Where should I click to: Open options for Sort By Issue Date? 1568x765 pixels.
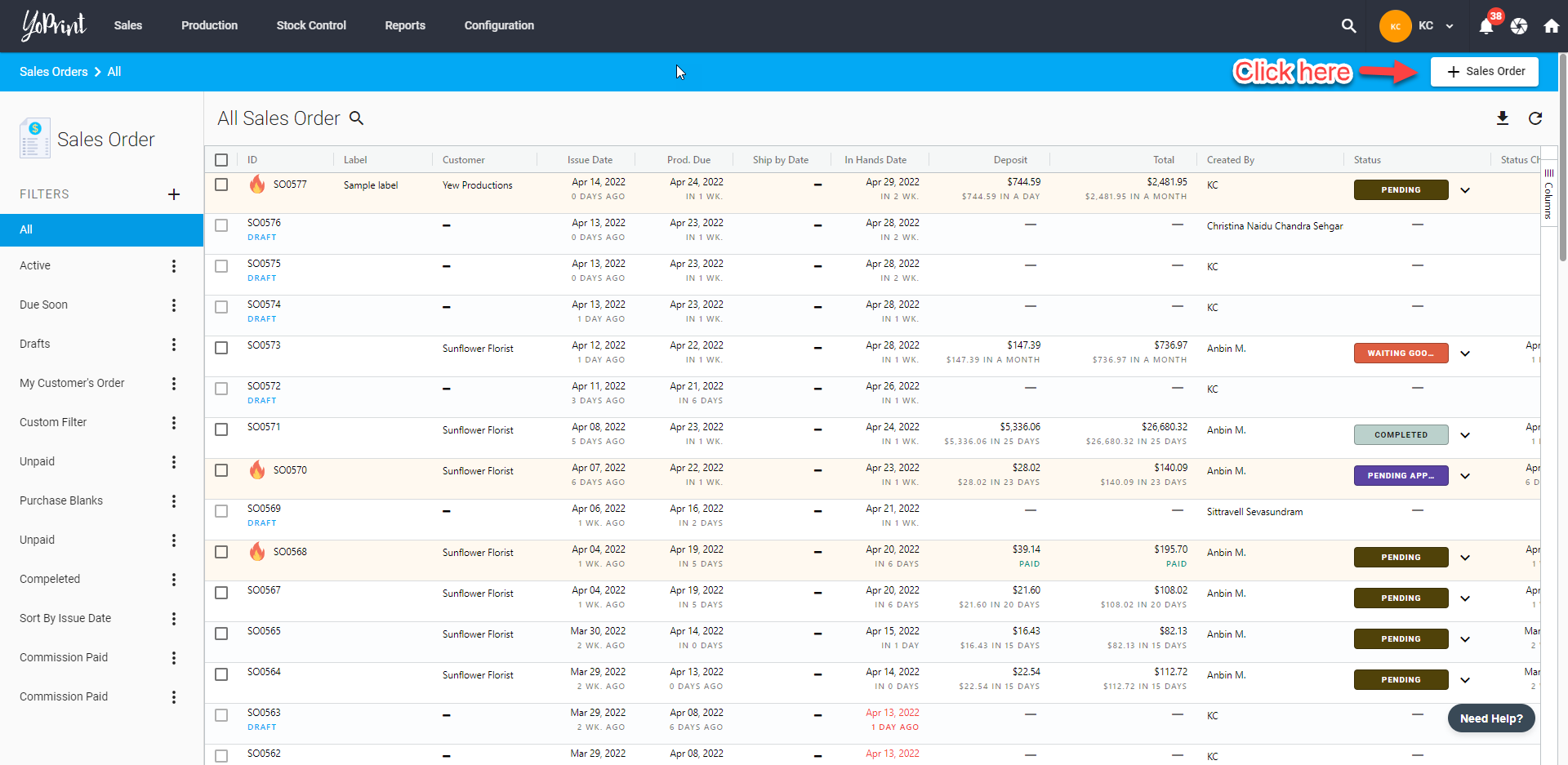click(x=174, y=619)
